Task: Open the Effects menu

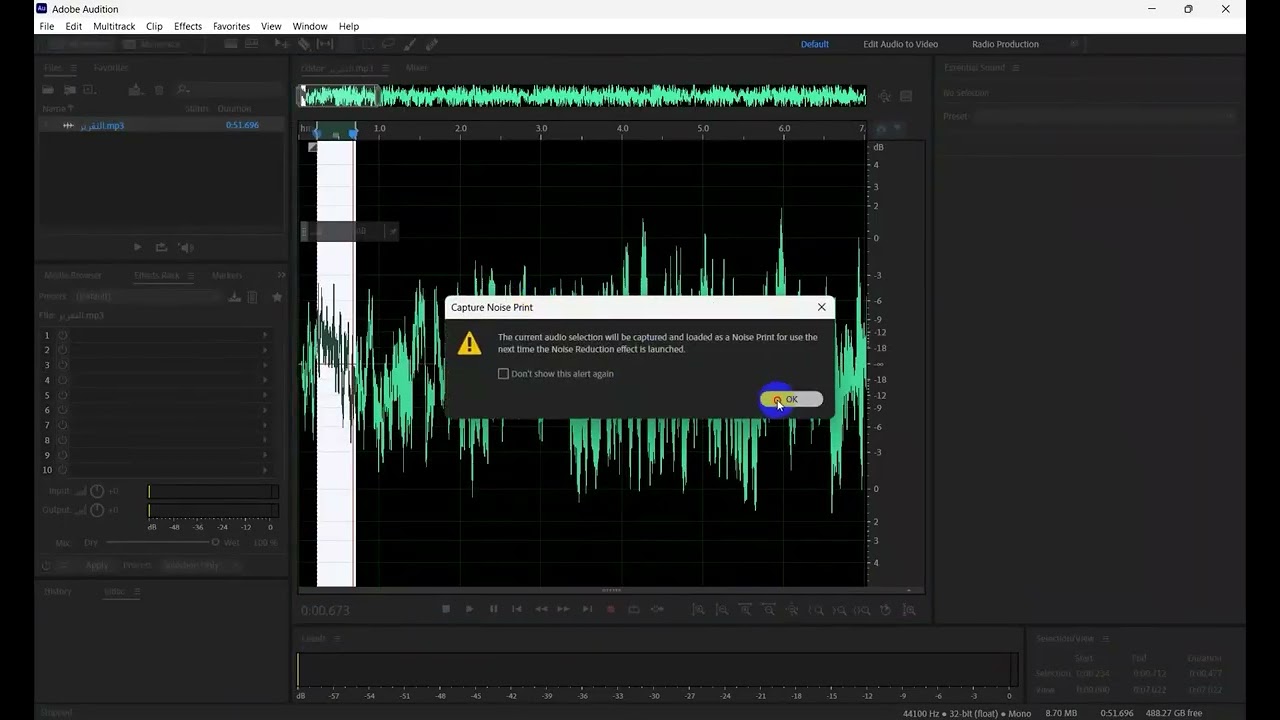Action: 188,26
